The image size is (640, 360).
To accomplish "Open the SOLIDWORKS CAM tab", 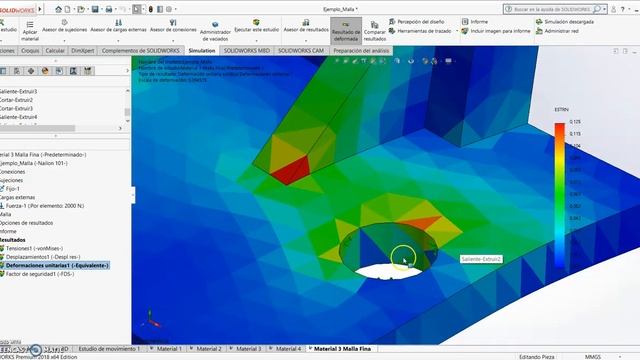I will click(301, 51).
